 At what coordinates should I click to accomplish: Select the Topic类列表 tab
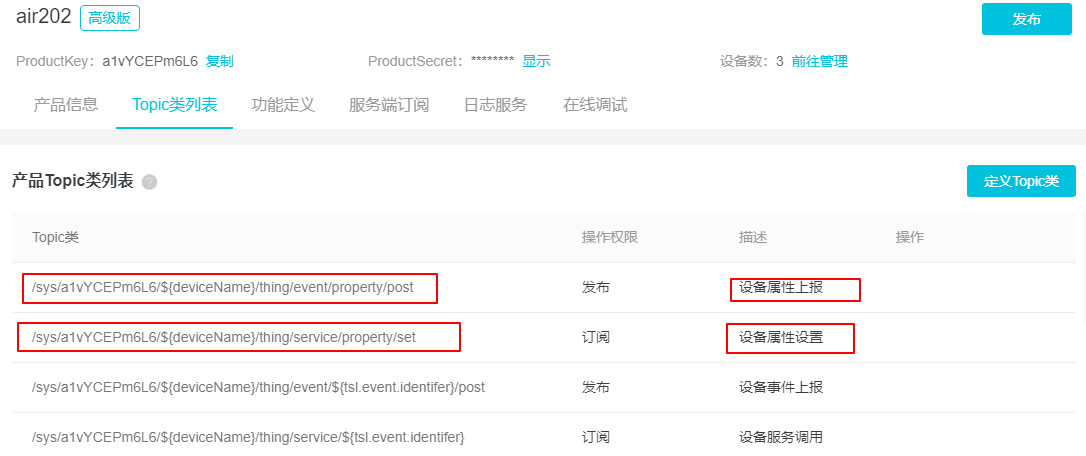pyautogui.click(x=174, y=105)
